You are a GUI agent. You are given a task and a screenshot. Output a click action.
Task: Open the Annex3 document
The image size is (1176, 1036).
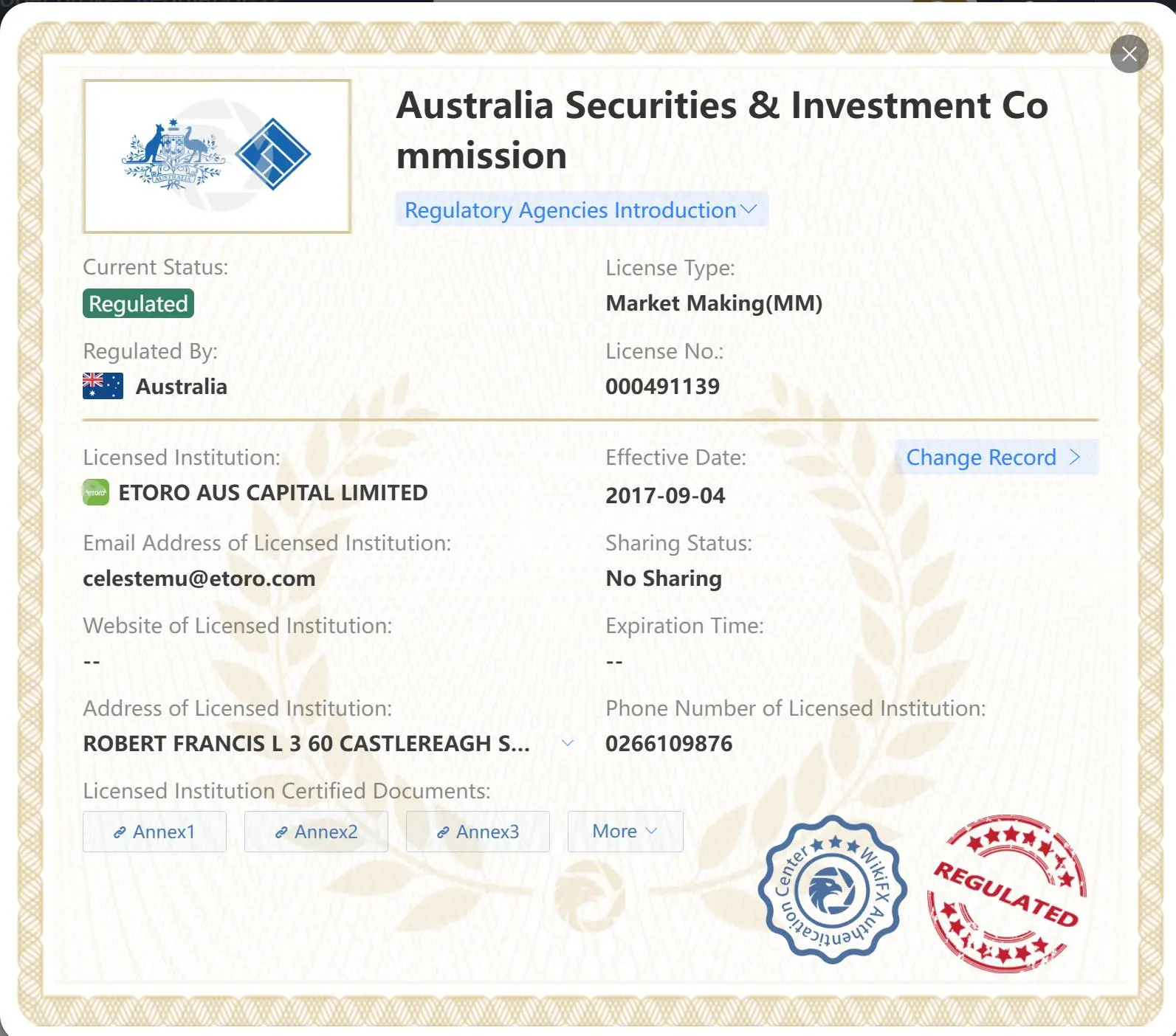478,832
